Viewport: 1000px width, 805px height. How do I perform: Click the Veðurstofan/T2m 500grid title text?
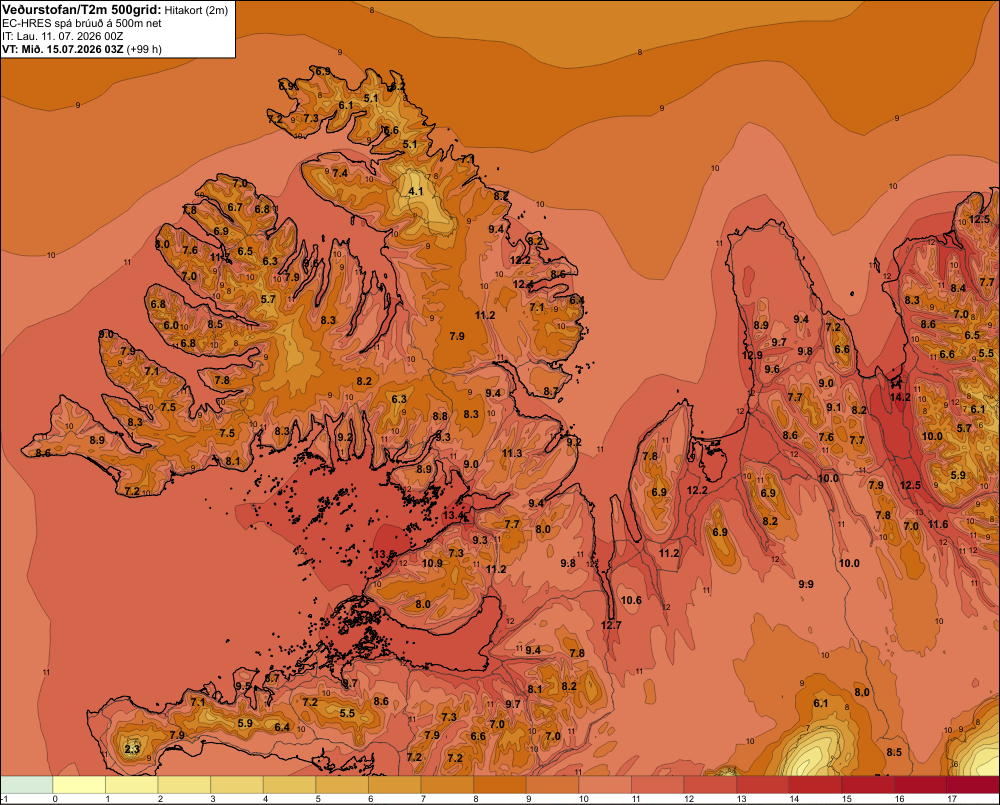coord(81,10)
